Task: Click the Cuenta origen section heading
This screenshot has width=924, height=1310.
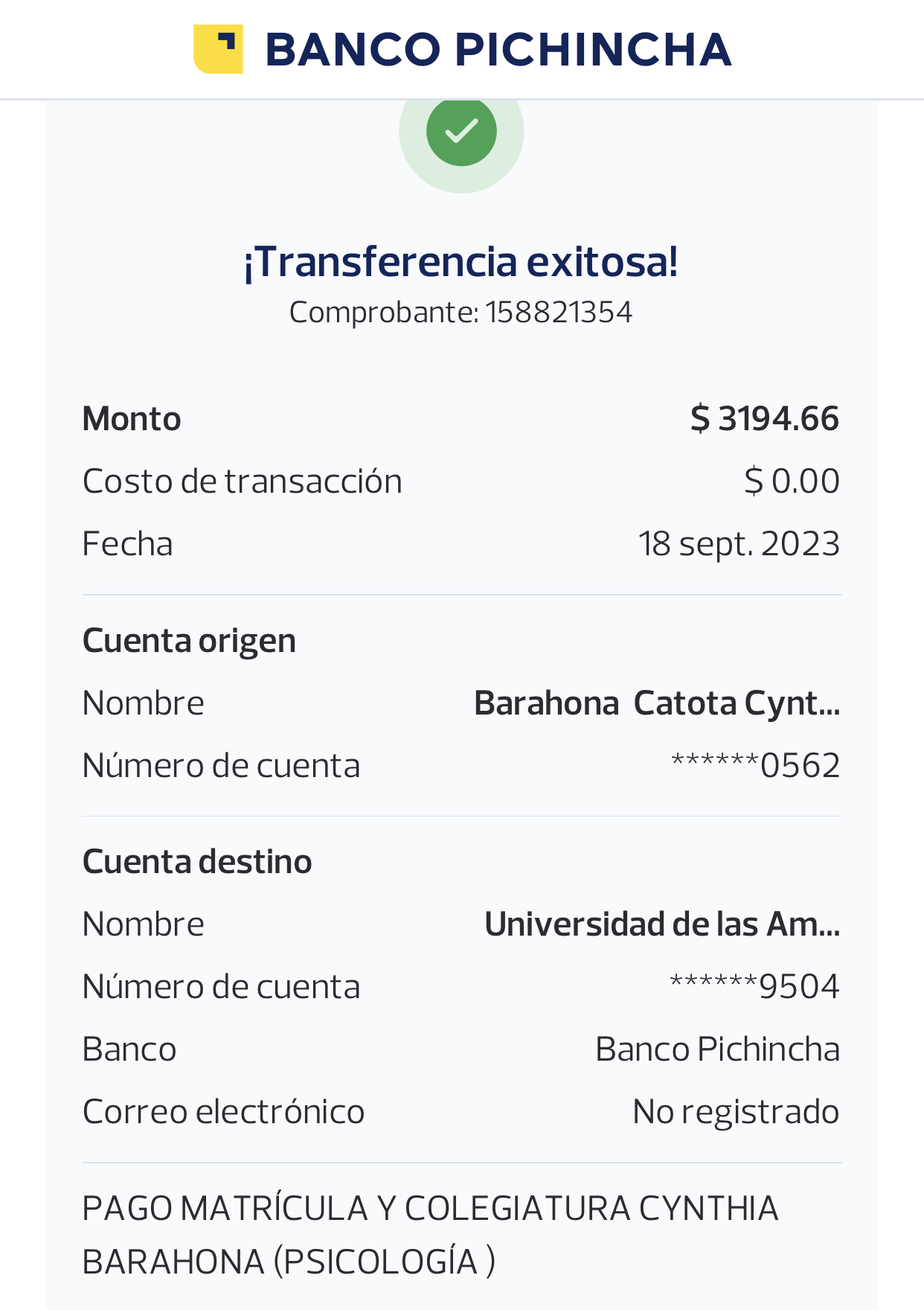Action: [x=189, y=641]
